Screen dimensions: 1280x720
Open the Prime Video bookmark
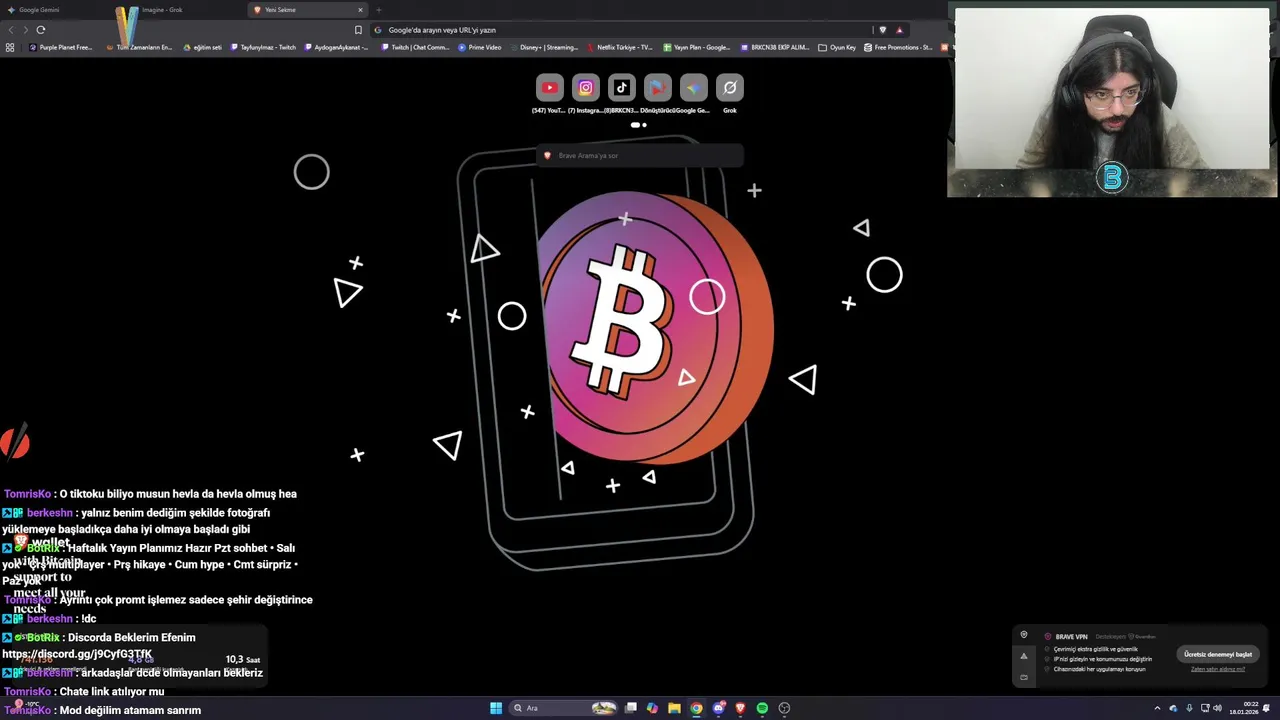point(480,47)
